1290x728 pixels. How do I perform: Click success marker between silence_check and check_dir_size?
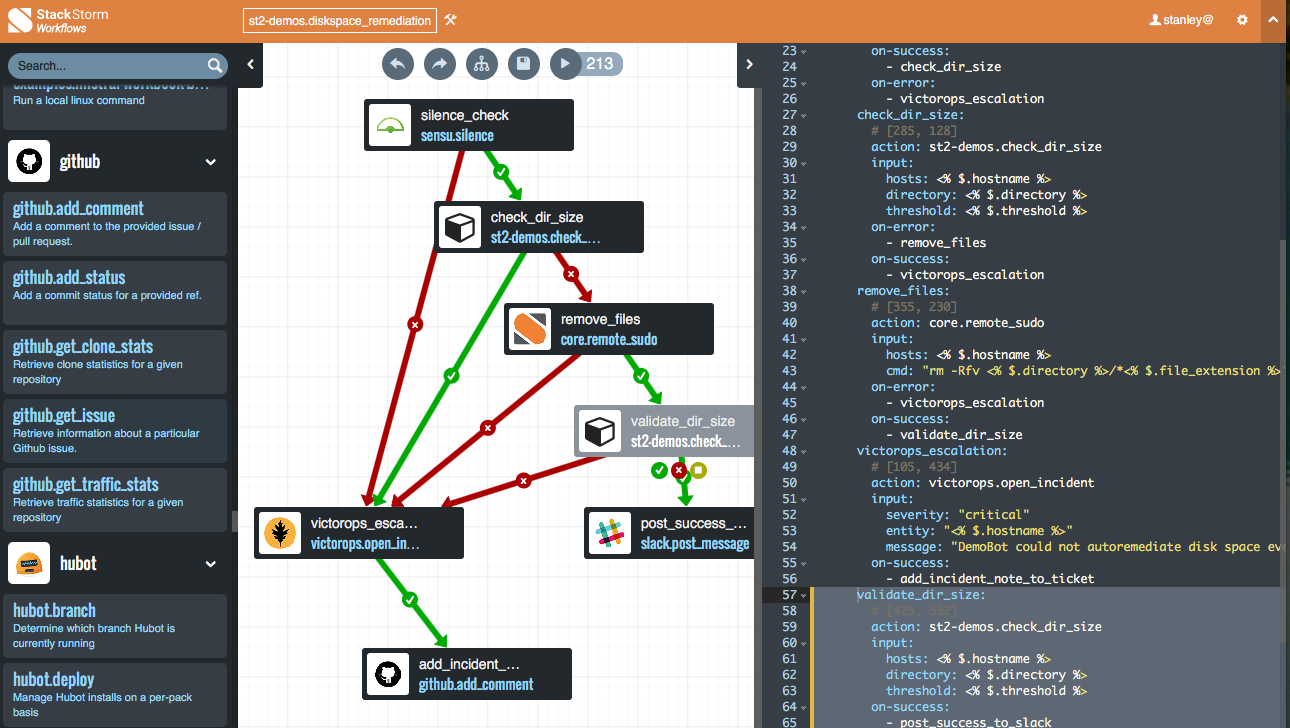click(502, 171)
